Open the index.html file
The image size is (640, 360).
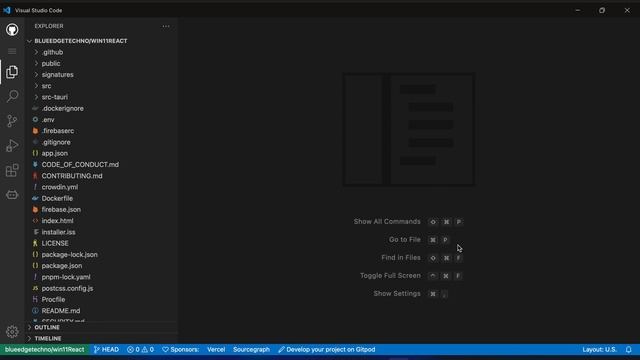(101, 221)
